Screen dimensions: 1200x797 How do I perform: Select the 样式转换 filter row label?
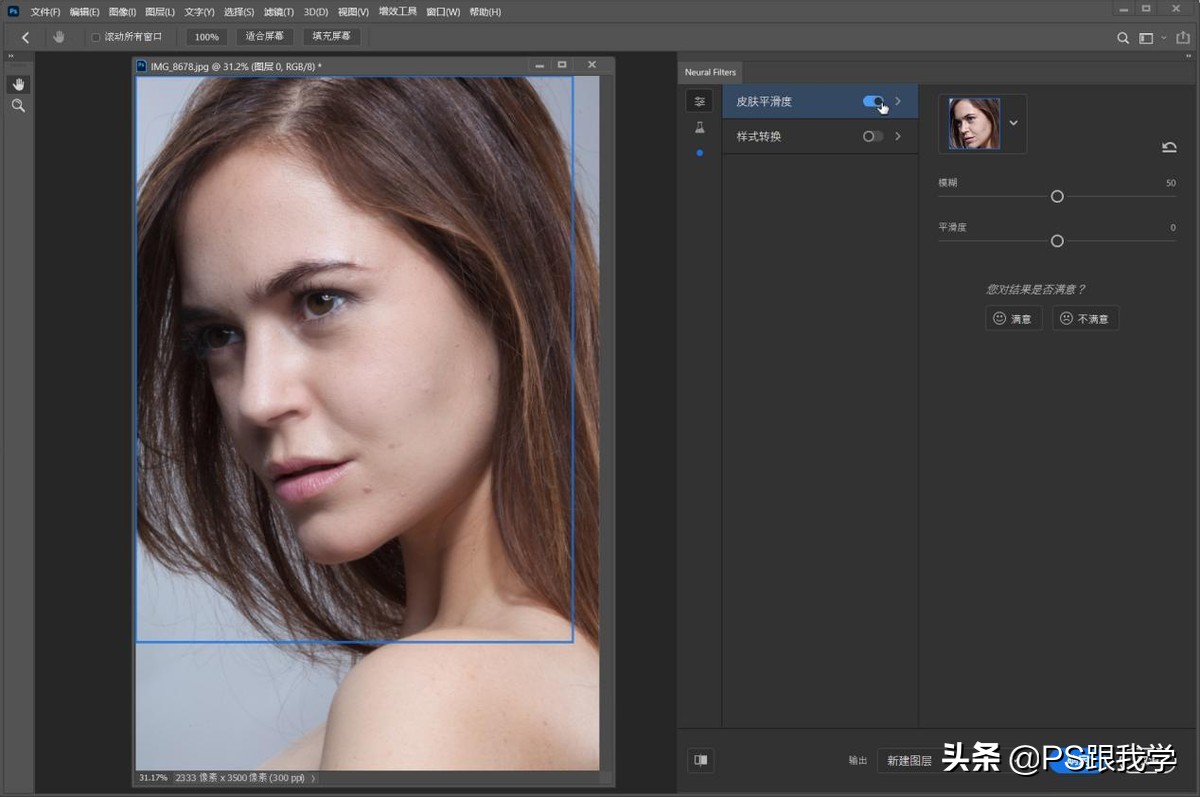(759, 136)
